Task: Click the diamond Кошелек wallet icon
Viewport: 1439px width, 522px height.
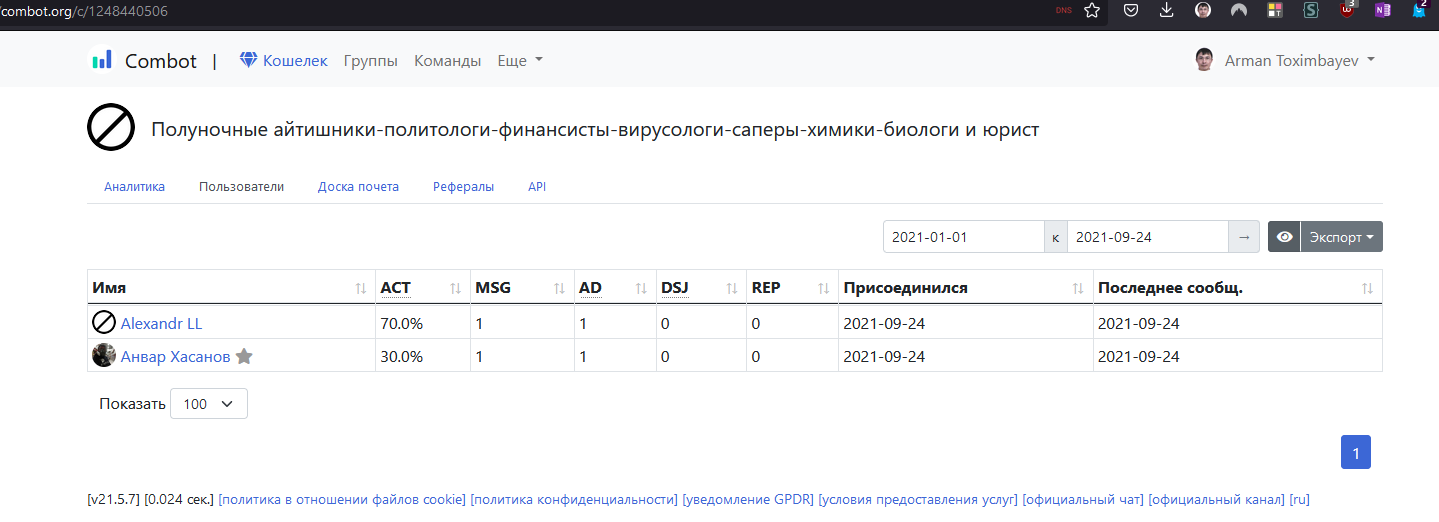Action: [249, 60]
